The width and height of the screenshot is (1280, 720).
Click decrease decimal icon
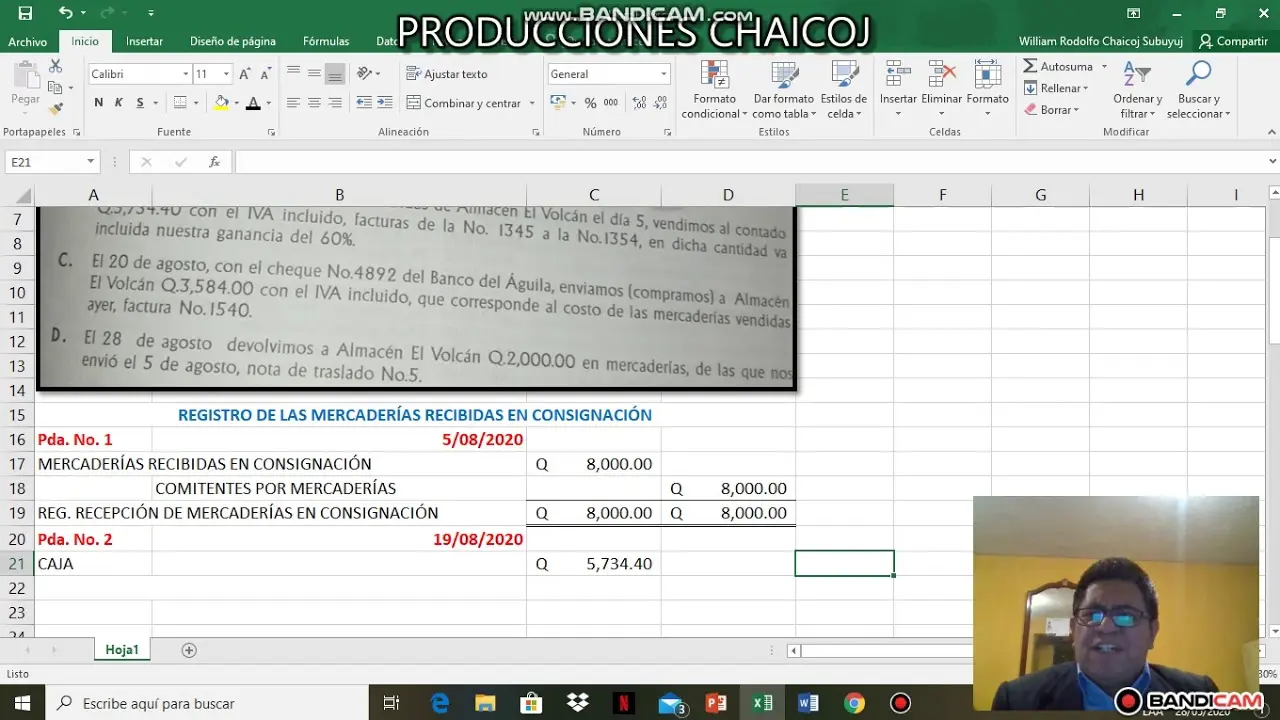[660, 103]
